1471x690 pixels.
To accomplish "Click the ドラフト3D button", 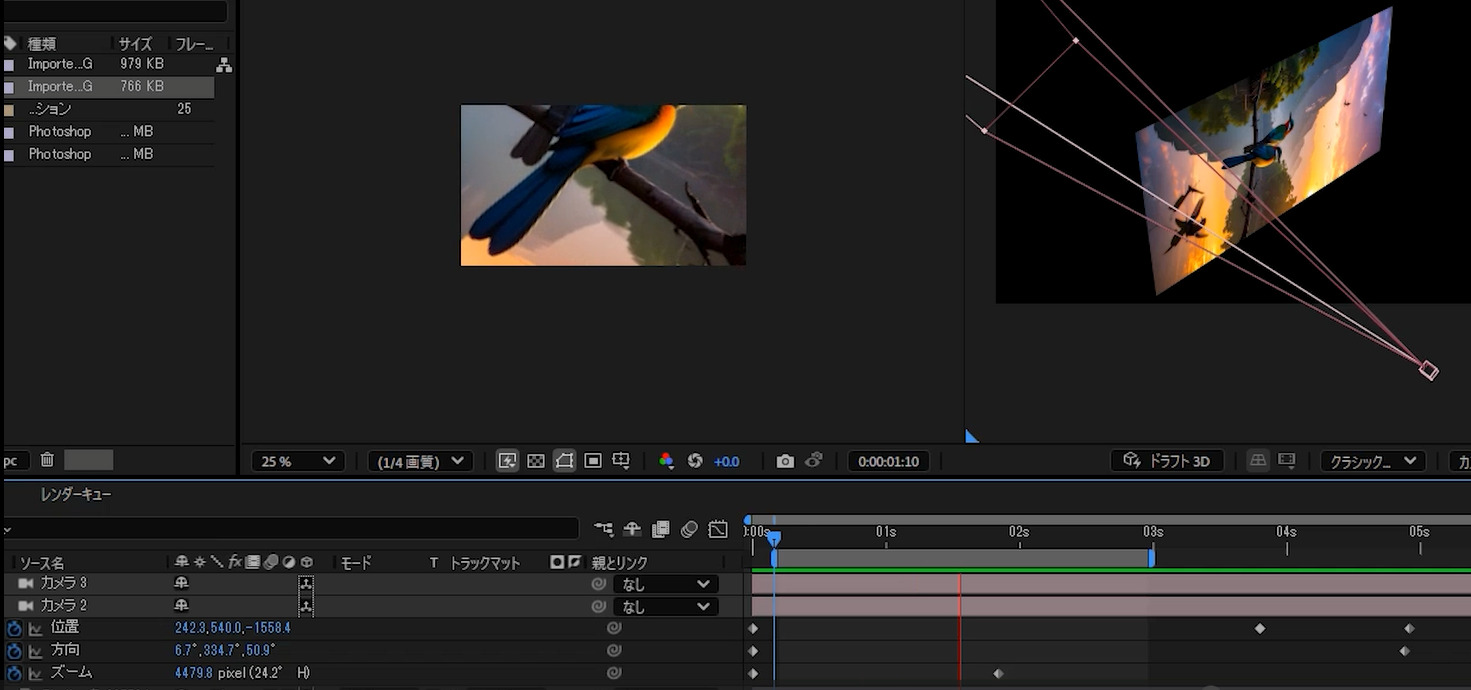I will click(1166, 460).
